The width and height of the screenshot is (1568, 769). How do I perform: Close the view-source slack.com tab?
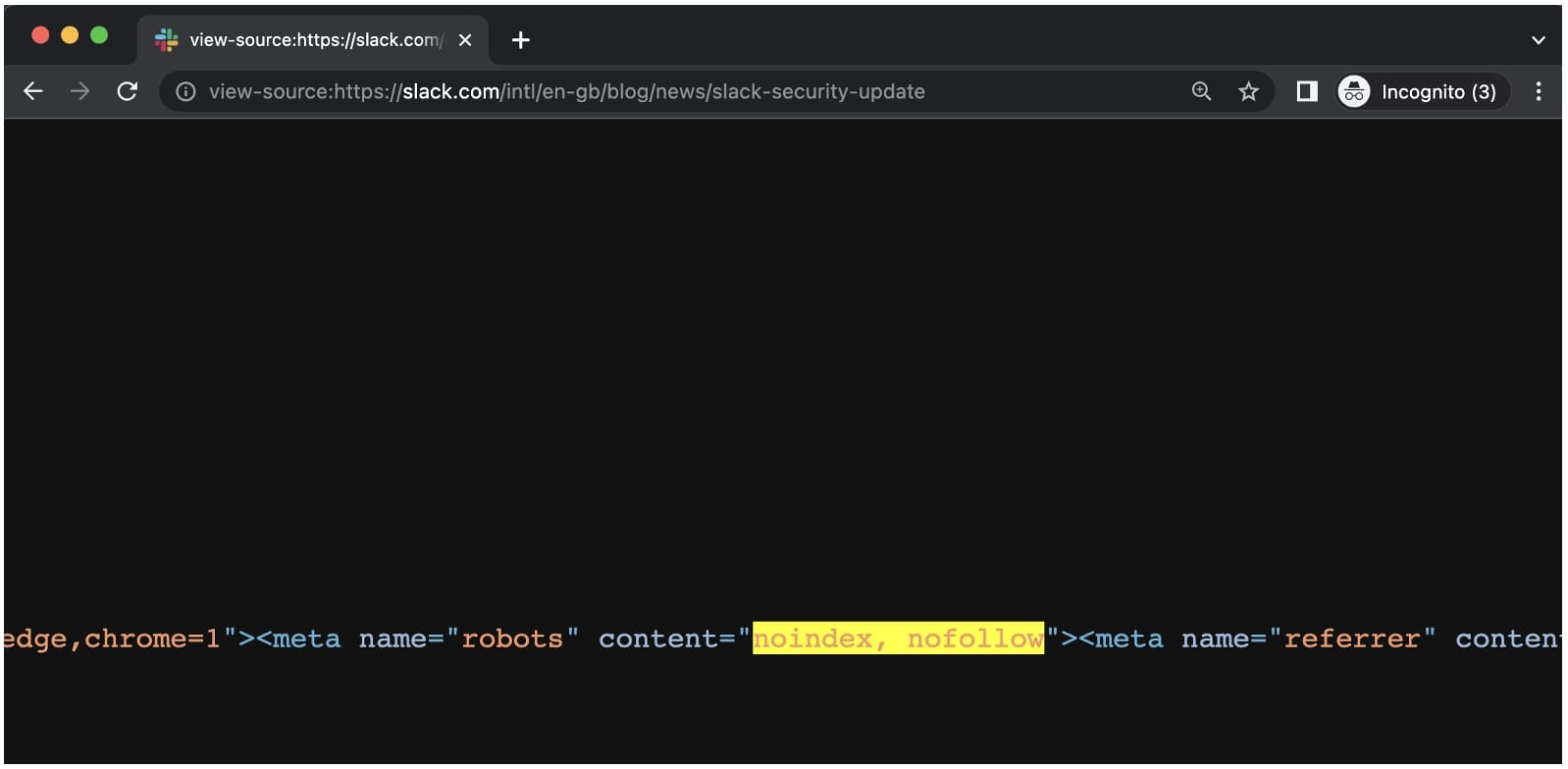point(465,40)
